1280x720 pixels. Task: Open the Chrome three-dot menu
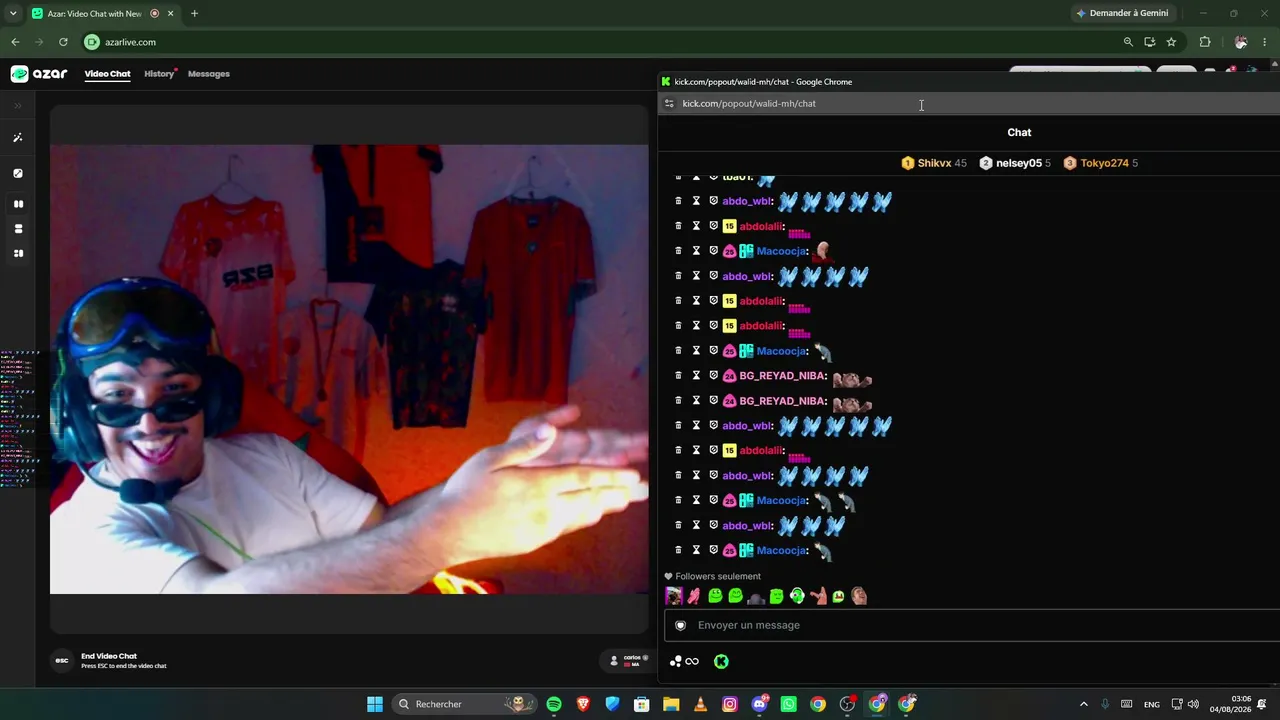[1265, 42]
